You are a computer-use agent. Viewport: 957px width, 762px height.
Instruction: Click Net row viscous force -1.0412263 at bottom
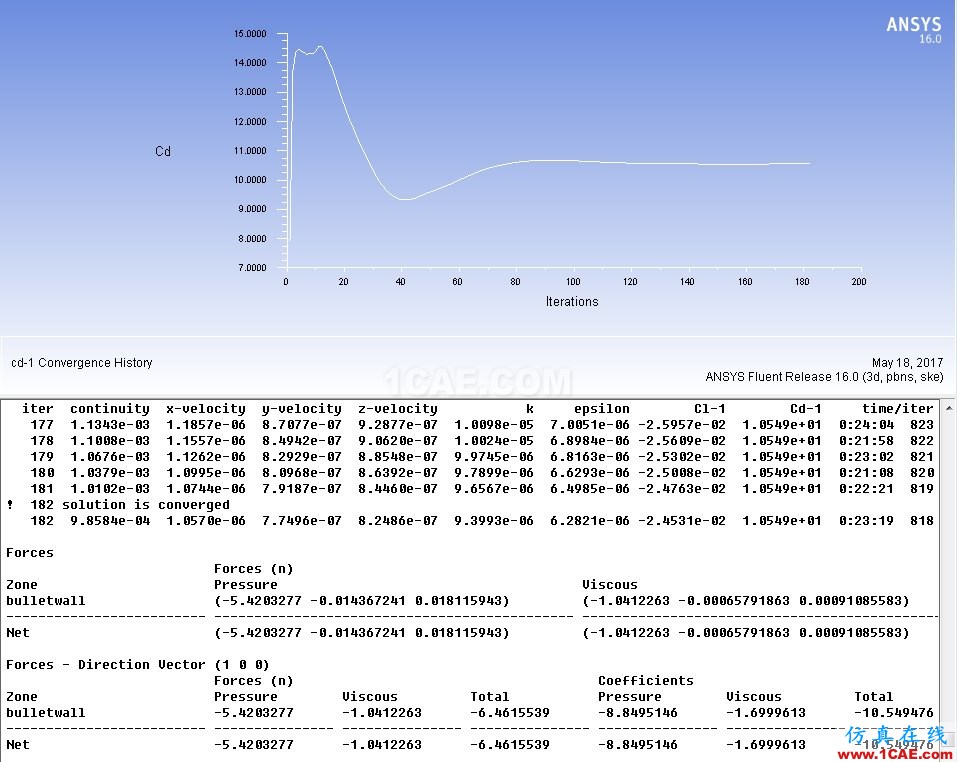click(x=381, y=744)
